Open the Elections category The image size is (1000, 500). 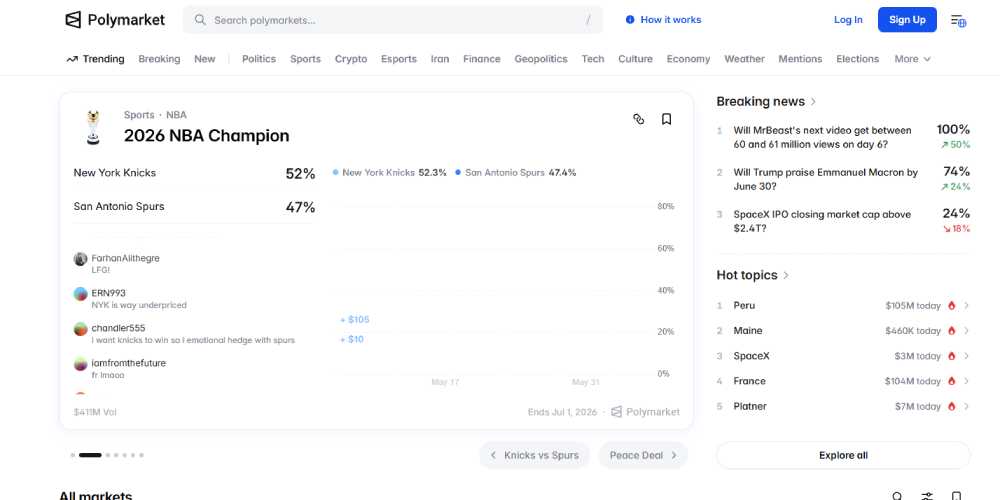[x=857, y=59]
